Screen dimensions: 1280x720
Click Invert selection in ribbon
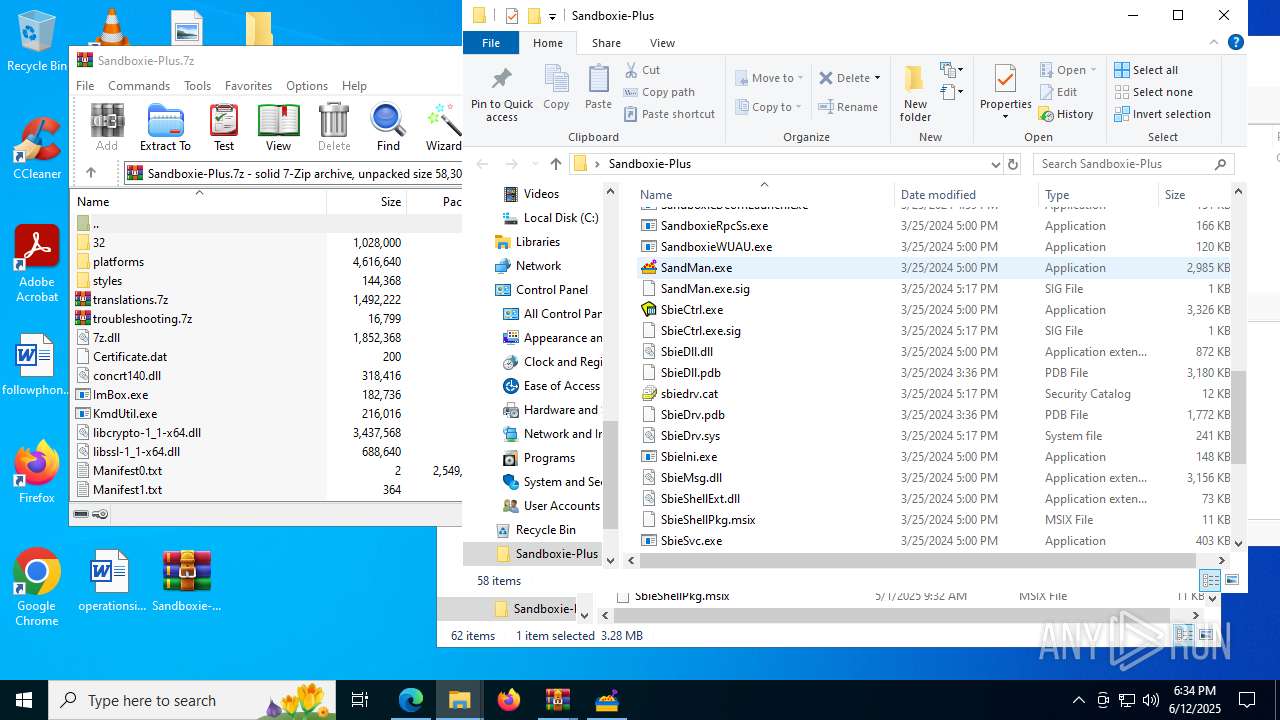click(1162, 114)
